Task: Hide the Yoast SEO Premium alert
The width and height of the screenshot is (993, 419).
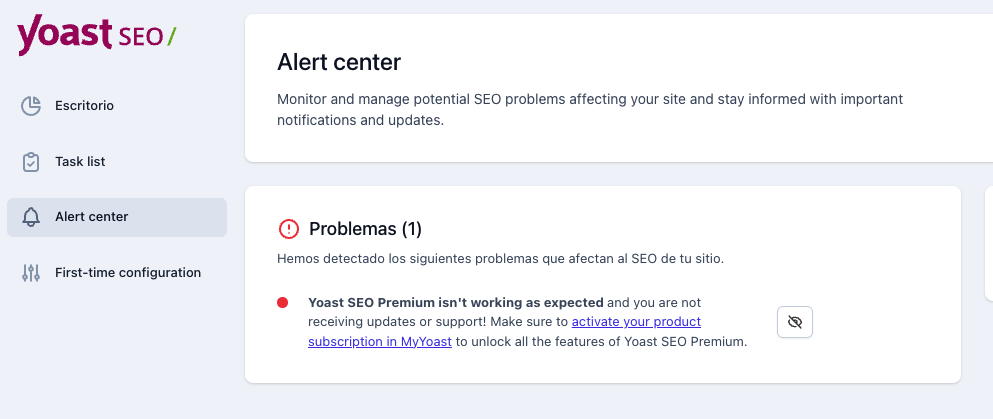Action: tap(795, 322)
